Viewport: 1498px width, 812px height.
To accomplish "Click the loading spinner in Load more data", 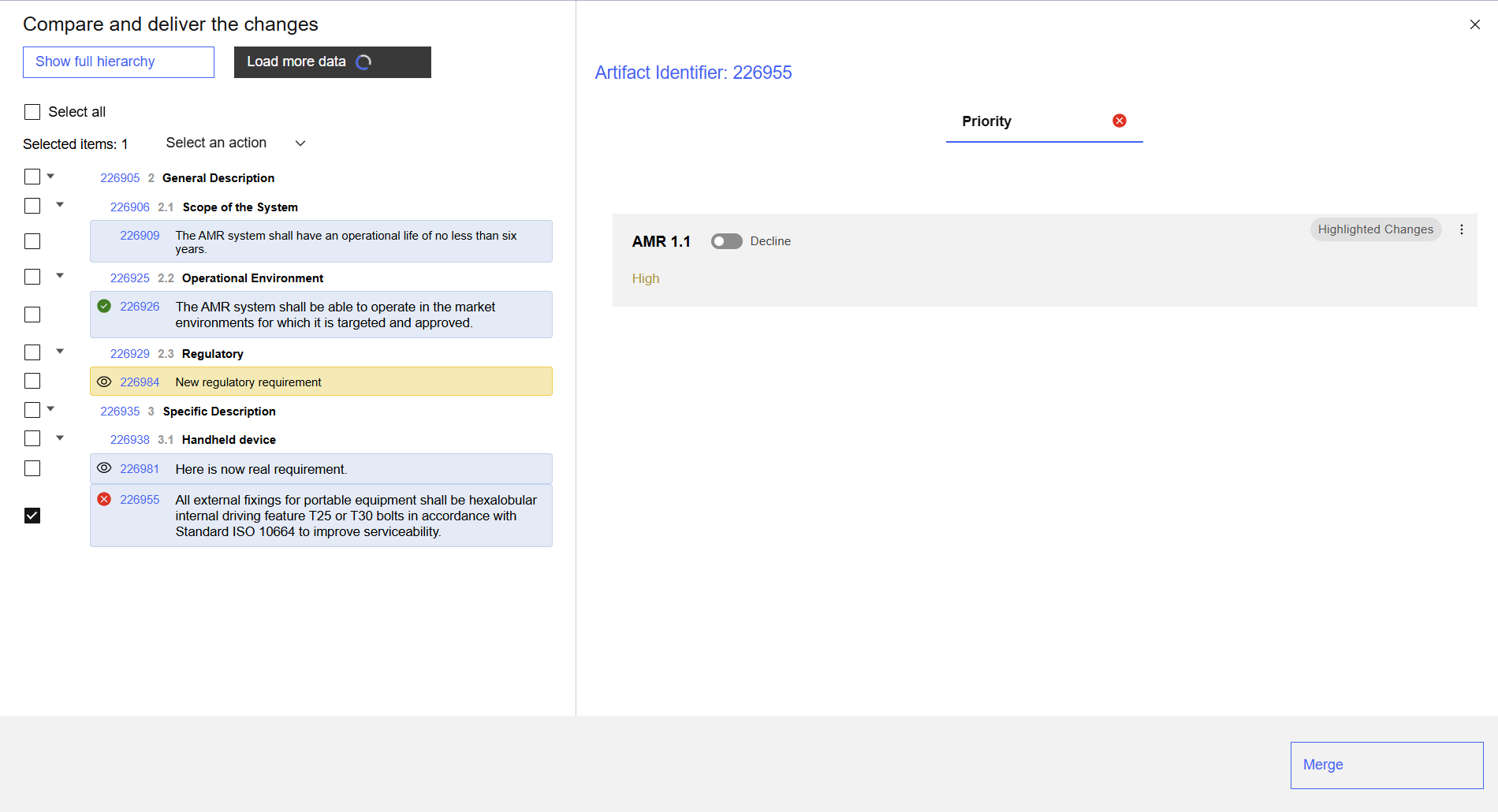I will pyautogui.click(x=363, y=62).
